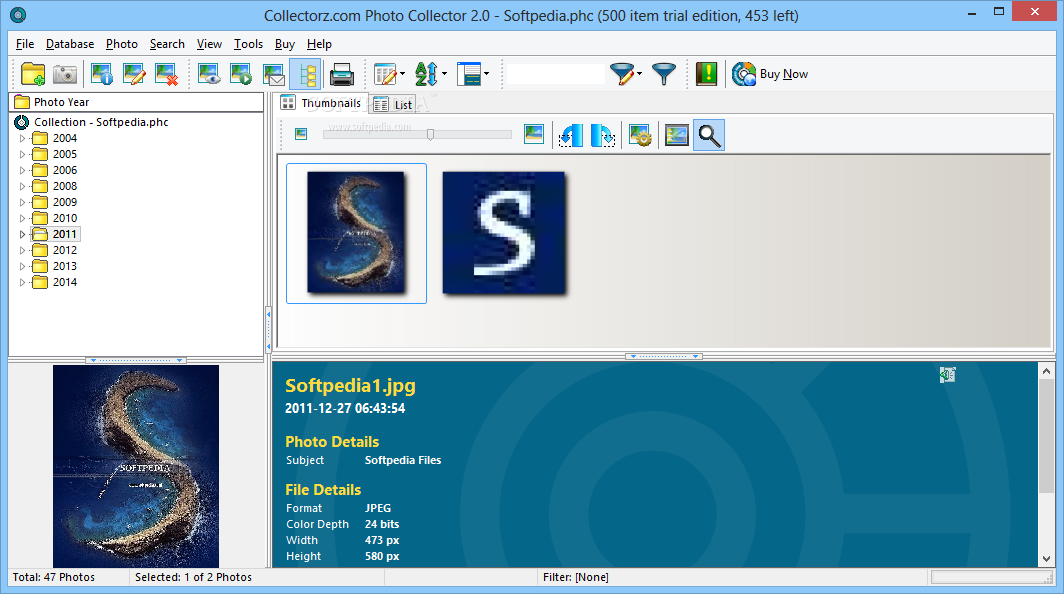Start slideshow with the play photo icon

click(241, 74)
